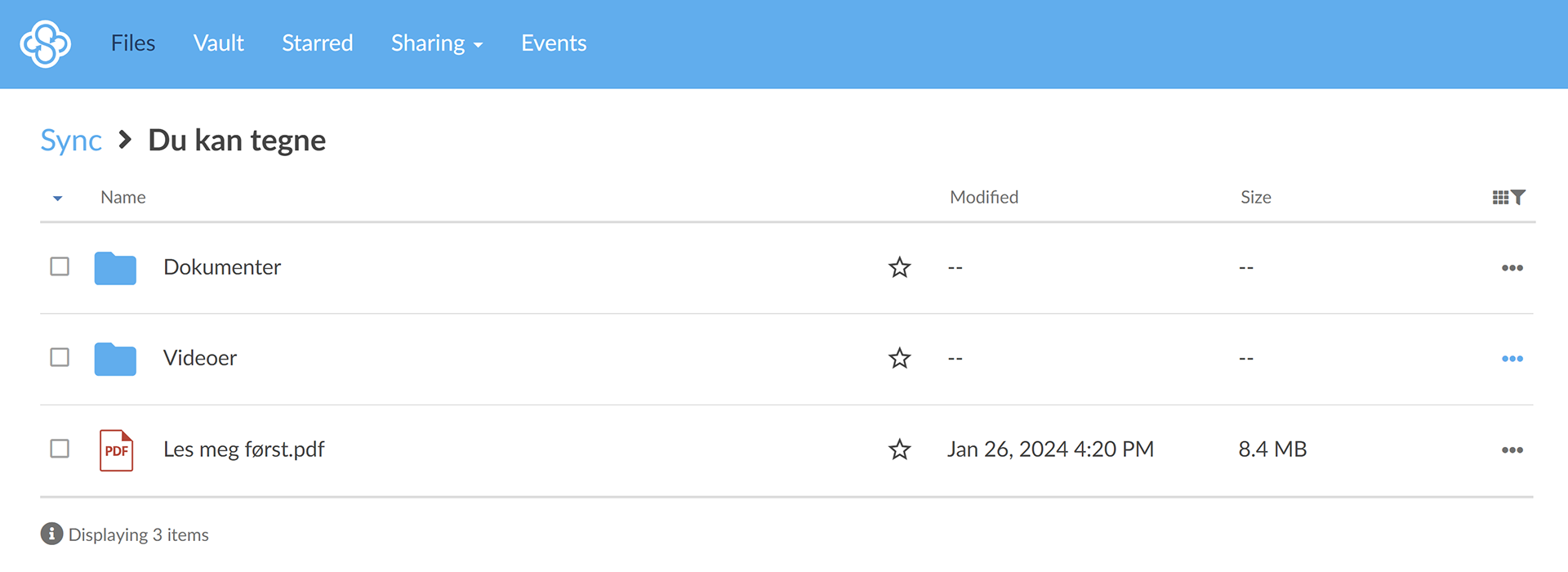This screenshot has width=1568, height=572.
Task: Click the Dokumenter folder icon
Action: [115, 268]
